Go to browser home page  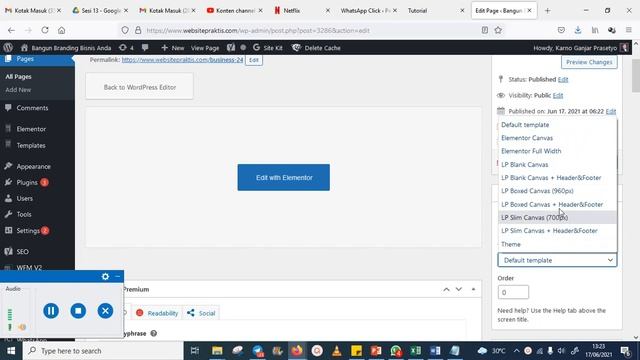[62, 30]
